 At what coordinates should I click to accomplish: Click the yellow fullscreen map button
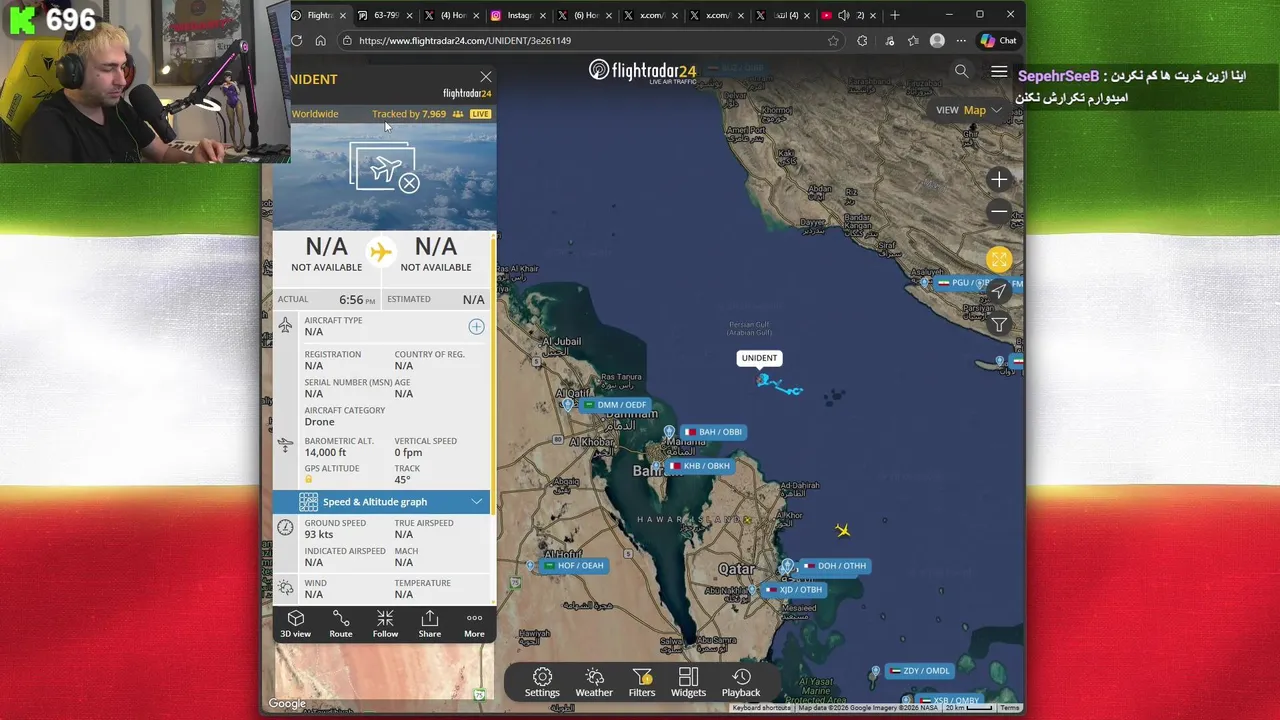coord(999,260)
